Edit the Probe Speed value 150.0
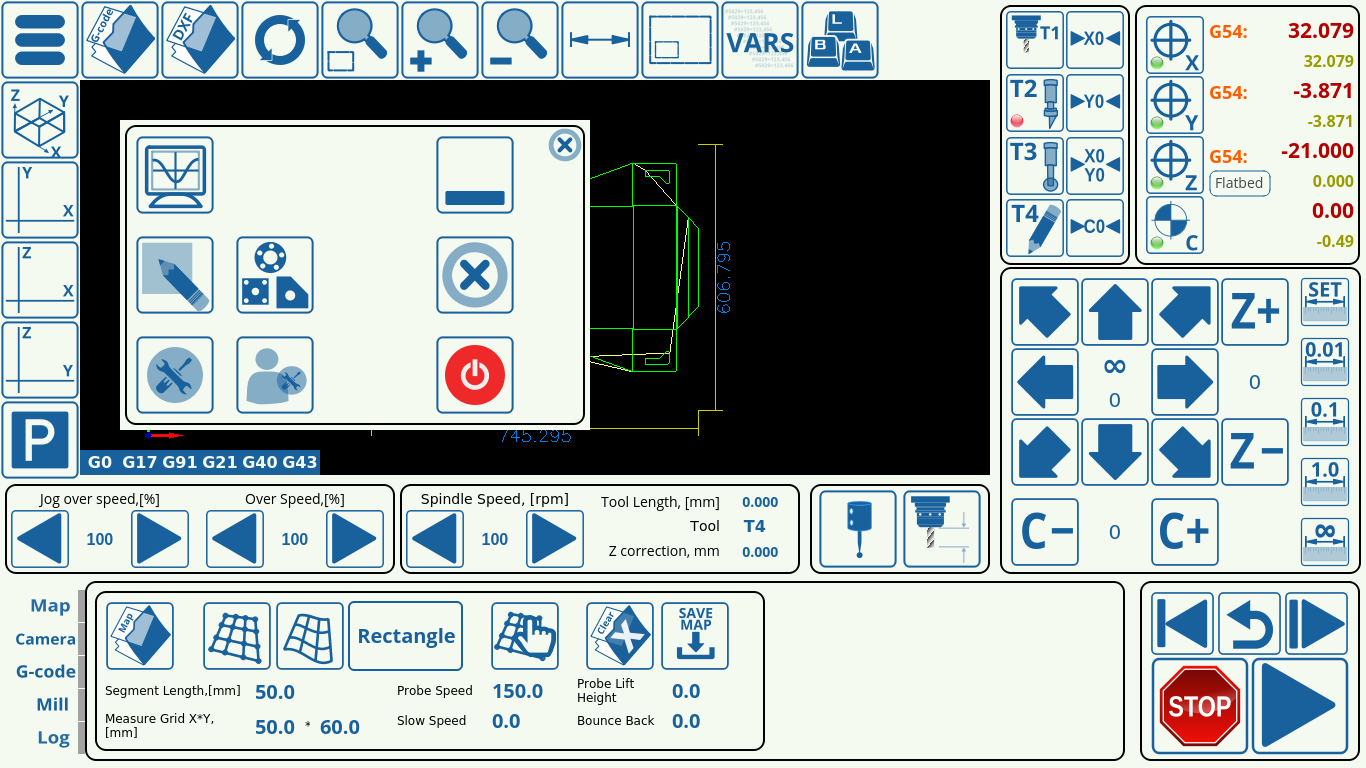The image size is (1366, 768). [x=517, y=691]
